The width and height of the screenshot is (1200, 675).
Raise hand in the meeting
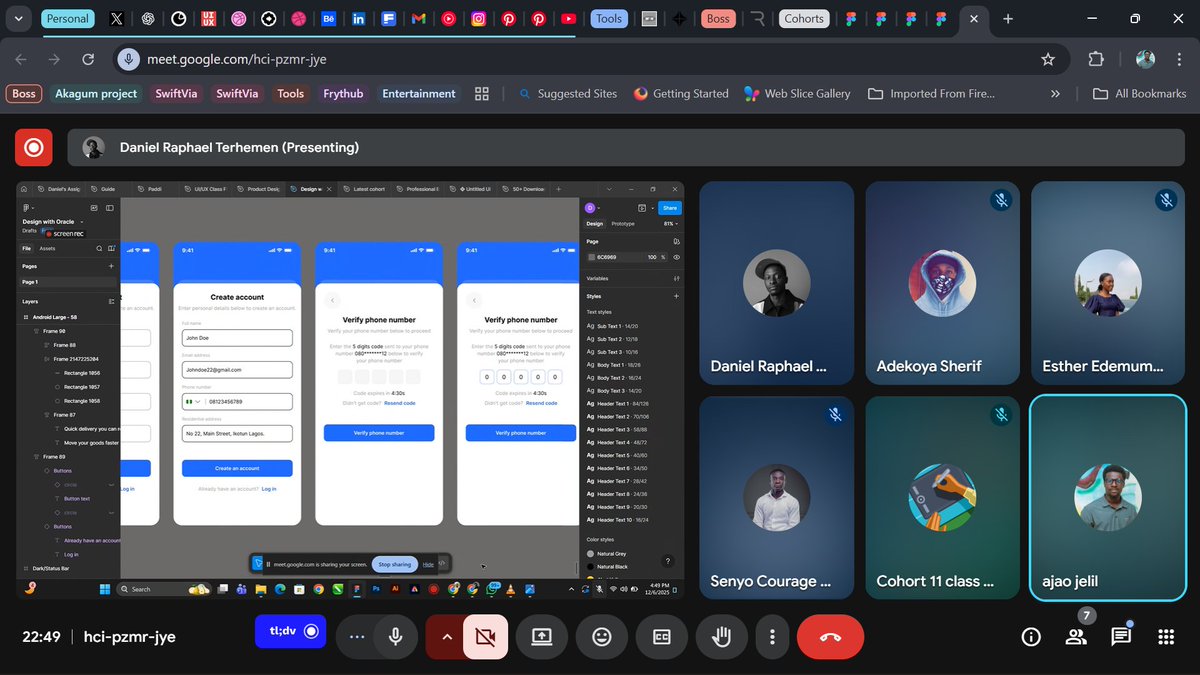pyautogui.click(x=721, y=636)
